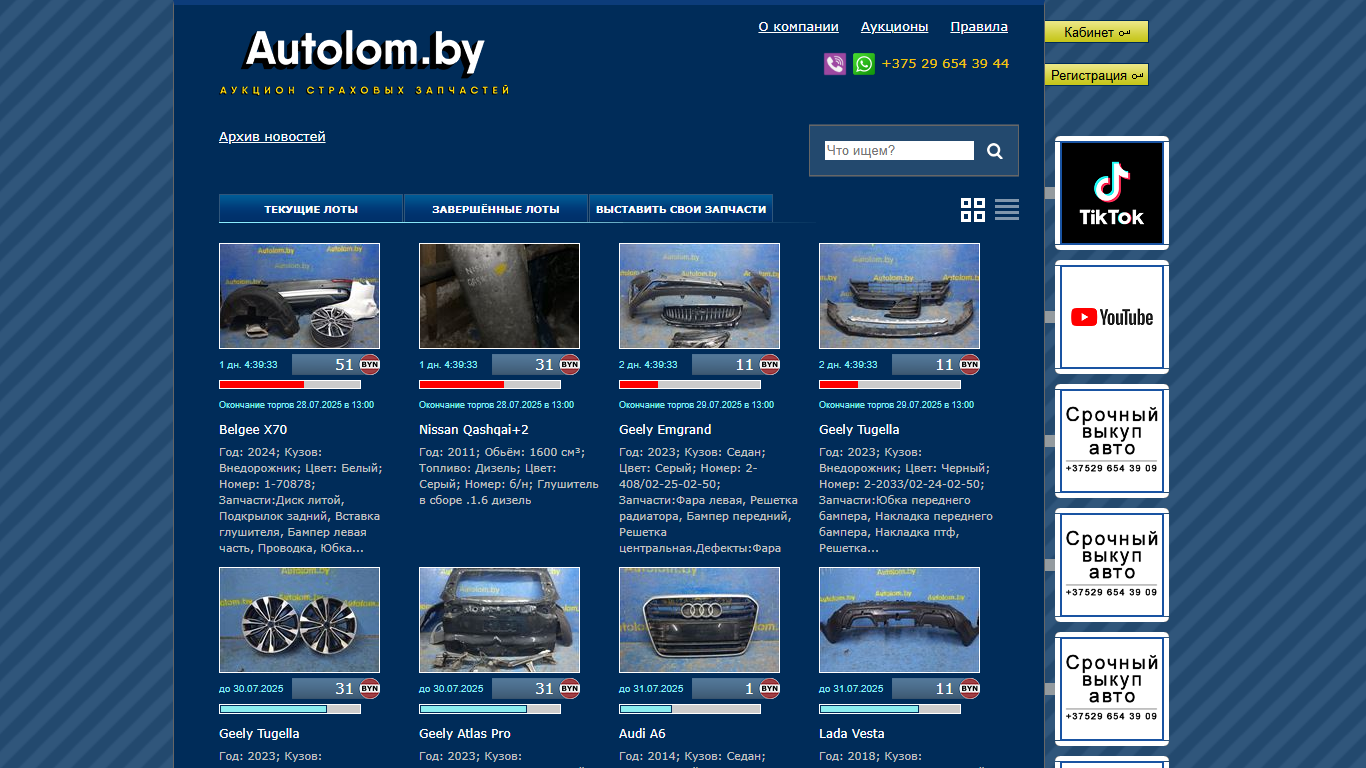Screen dimensions: 1366x768
Task: Click Lada Vesta cyan progress bar
Action: click(x=890, y=709)
